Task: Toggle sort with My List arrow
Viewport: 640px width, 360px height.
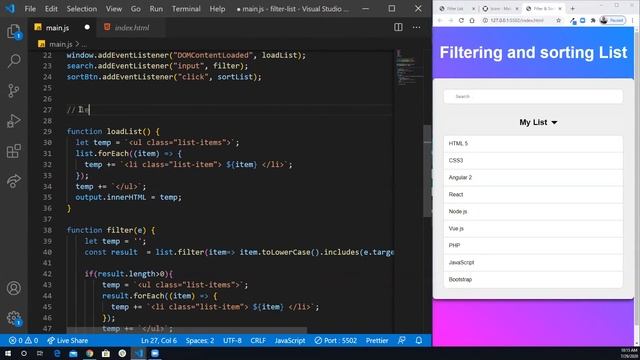Action: [554, 122]
